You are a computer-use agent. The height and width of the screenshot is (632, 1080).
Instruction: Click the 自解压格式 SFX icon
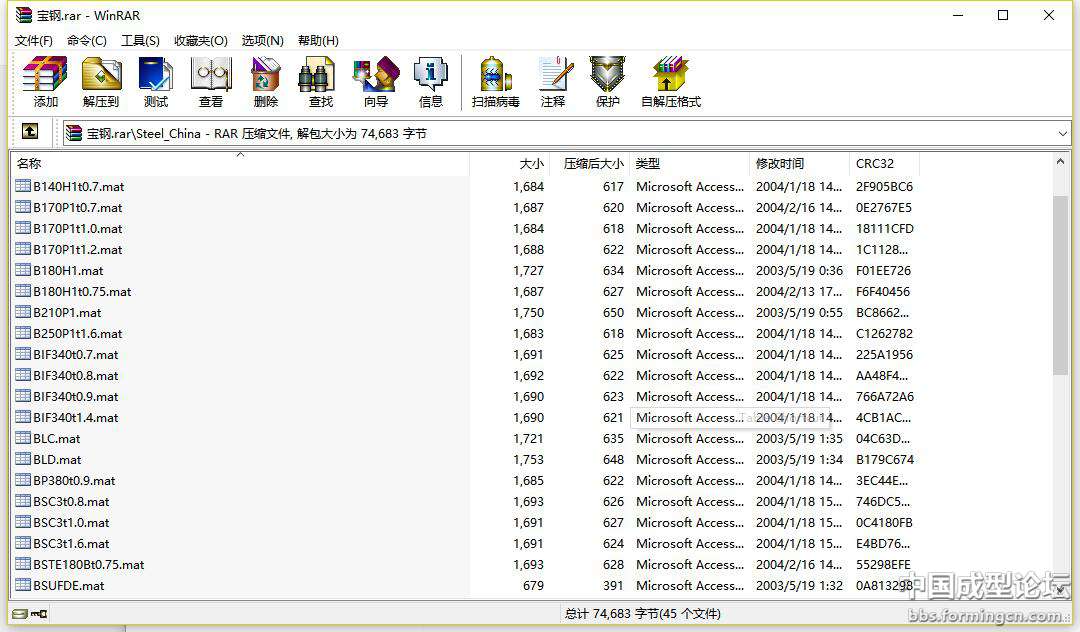tap(670, 82)
